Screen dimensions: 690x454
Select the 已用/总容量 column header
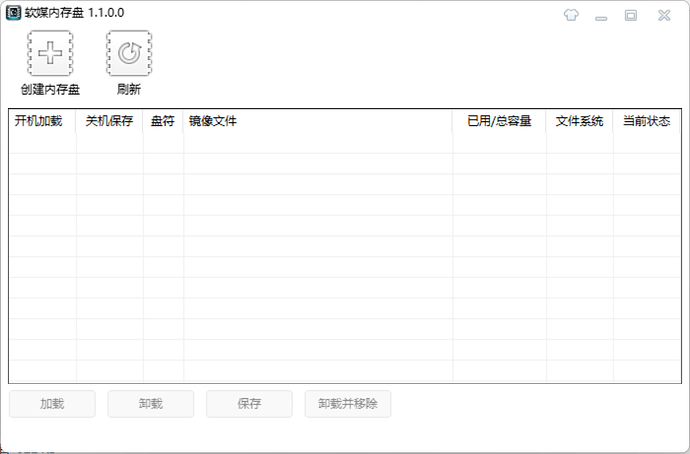point(499,121)
